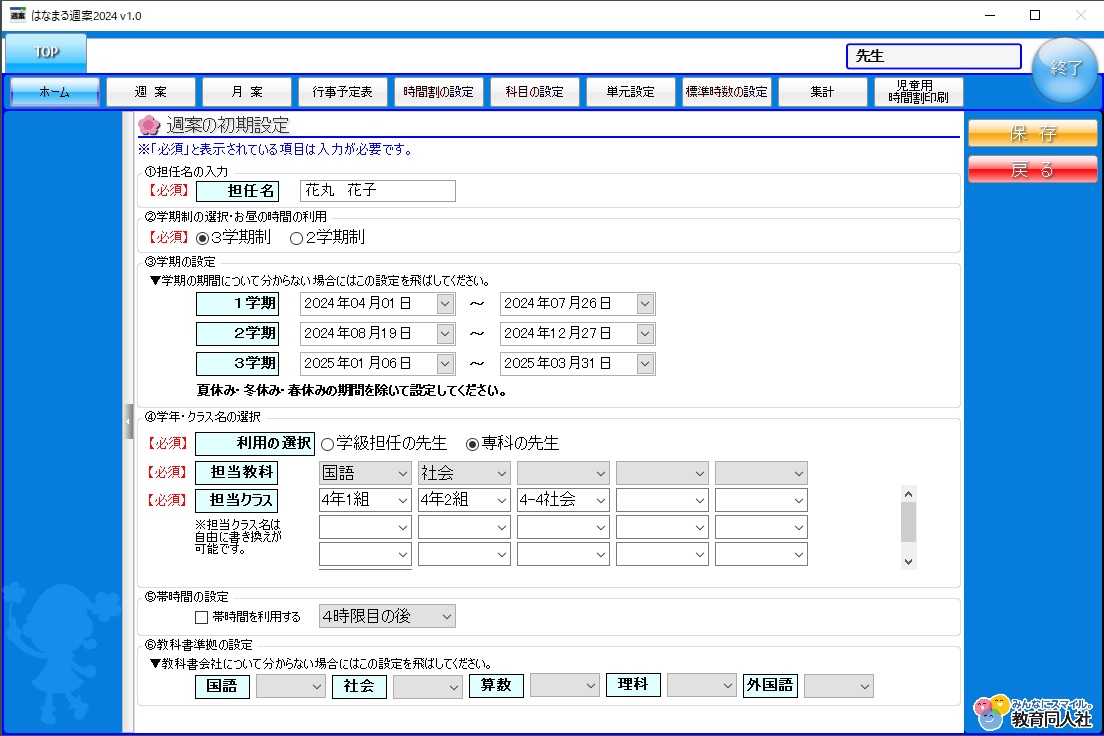Click scroll up arrow of class list
The height and width of the screenshot is (736, 1104).
tap(908, 494)
